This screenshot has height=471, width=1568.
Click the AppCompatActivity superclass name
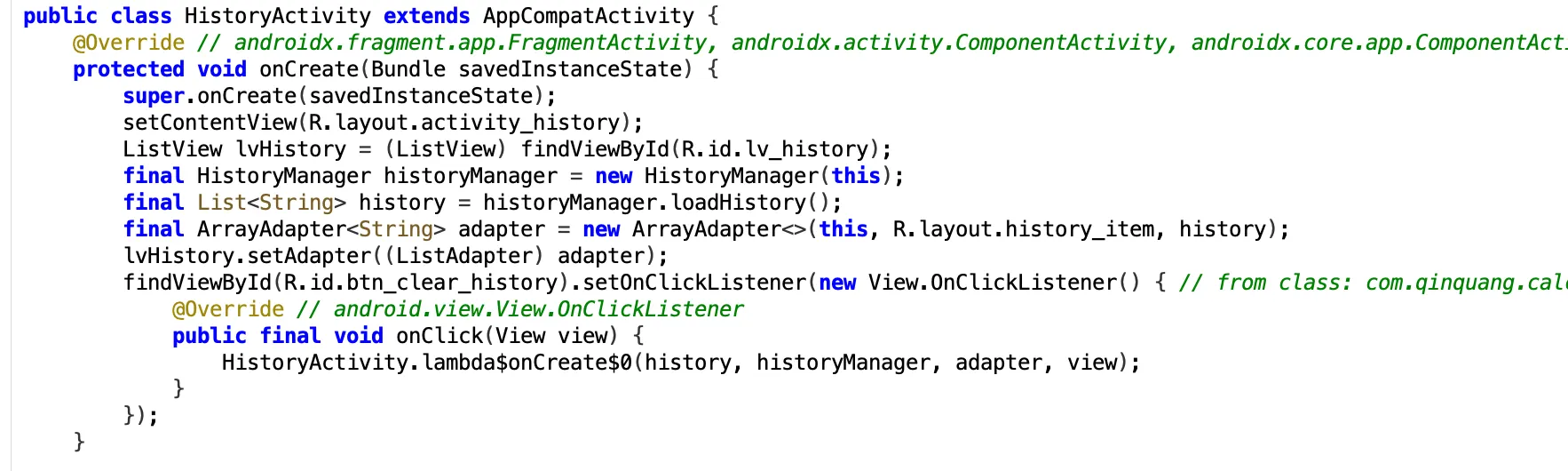coord(588,16)
